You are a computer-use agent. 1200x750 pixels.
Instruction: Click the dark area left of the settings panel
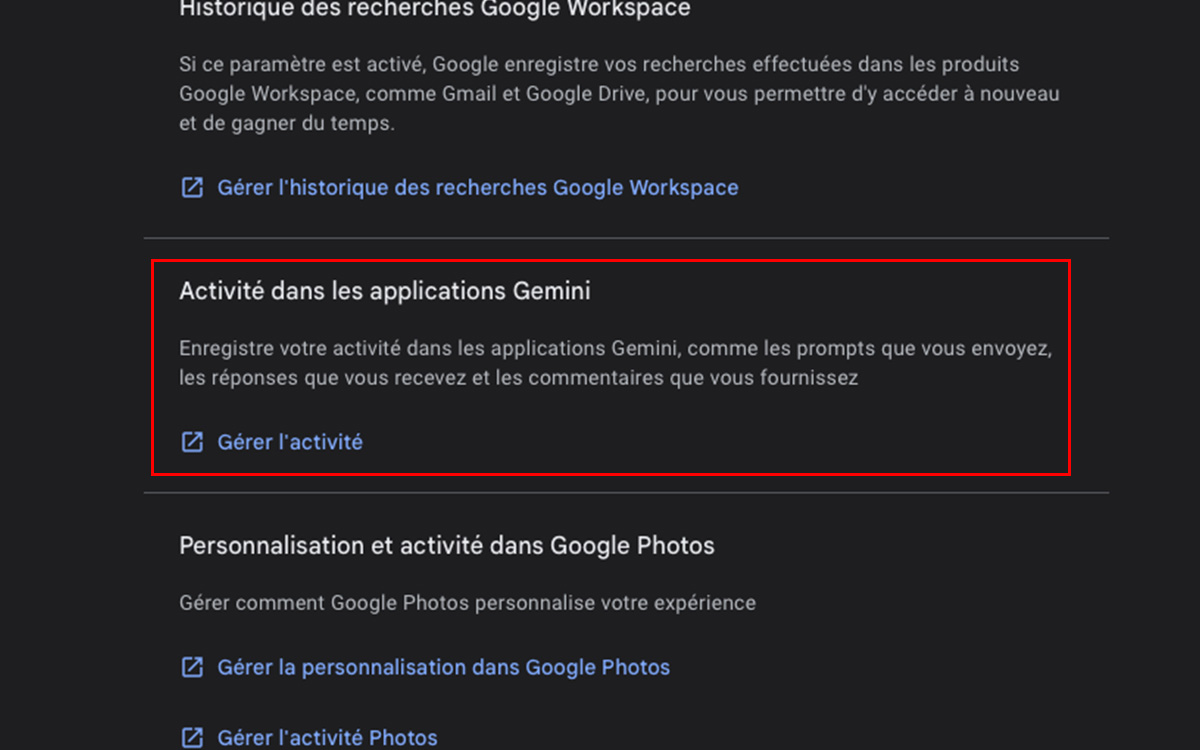(x=70, y=375)
